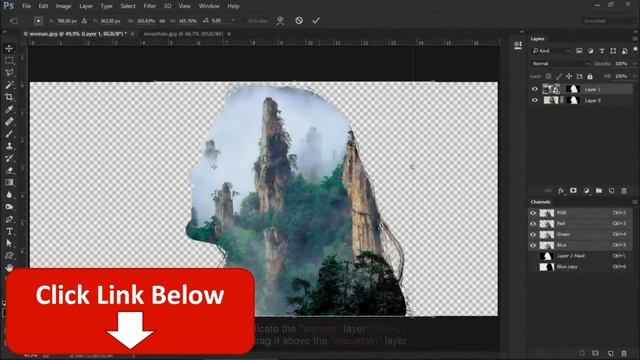Create new layer in Layers panel

pos(611,191)
